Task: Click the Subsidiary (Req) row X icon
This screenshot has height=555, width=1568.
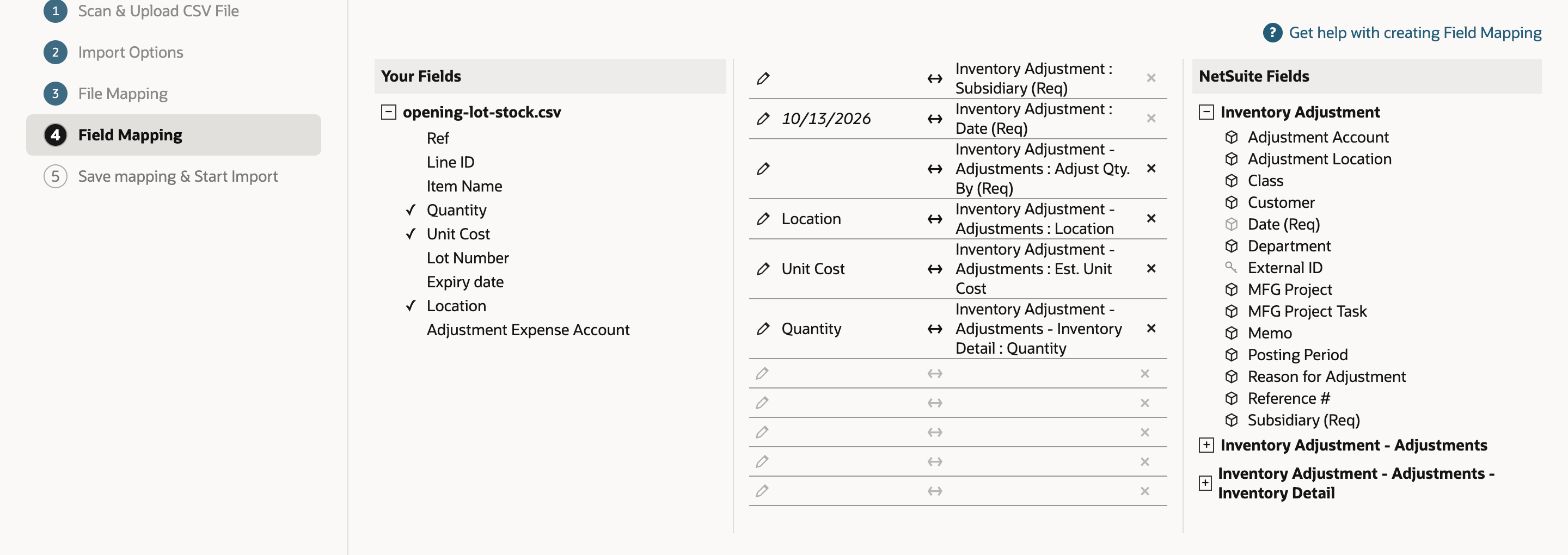Action: (1150, 78)
